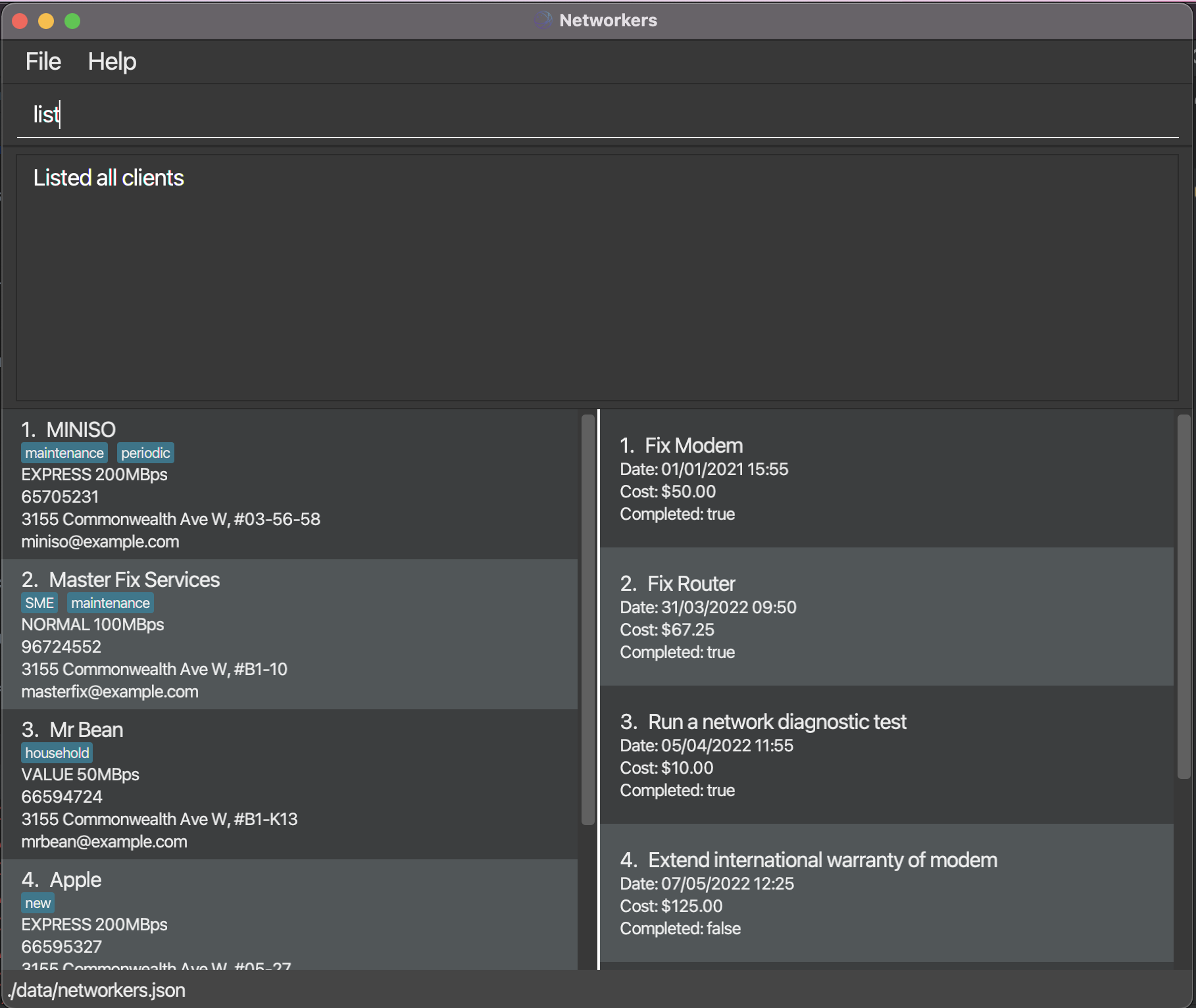This screenshot has height=1008, width=1196.
Task: Click 'Completed: false' status
Action: tap(680, 928)
